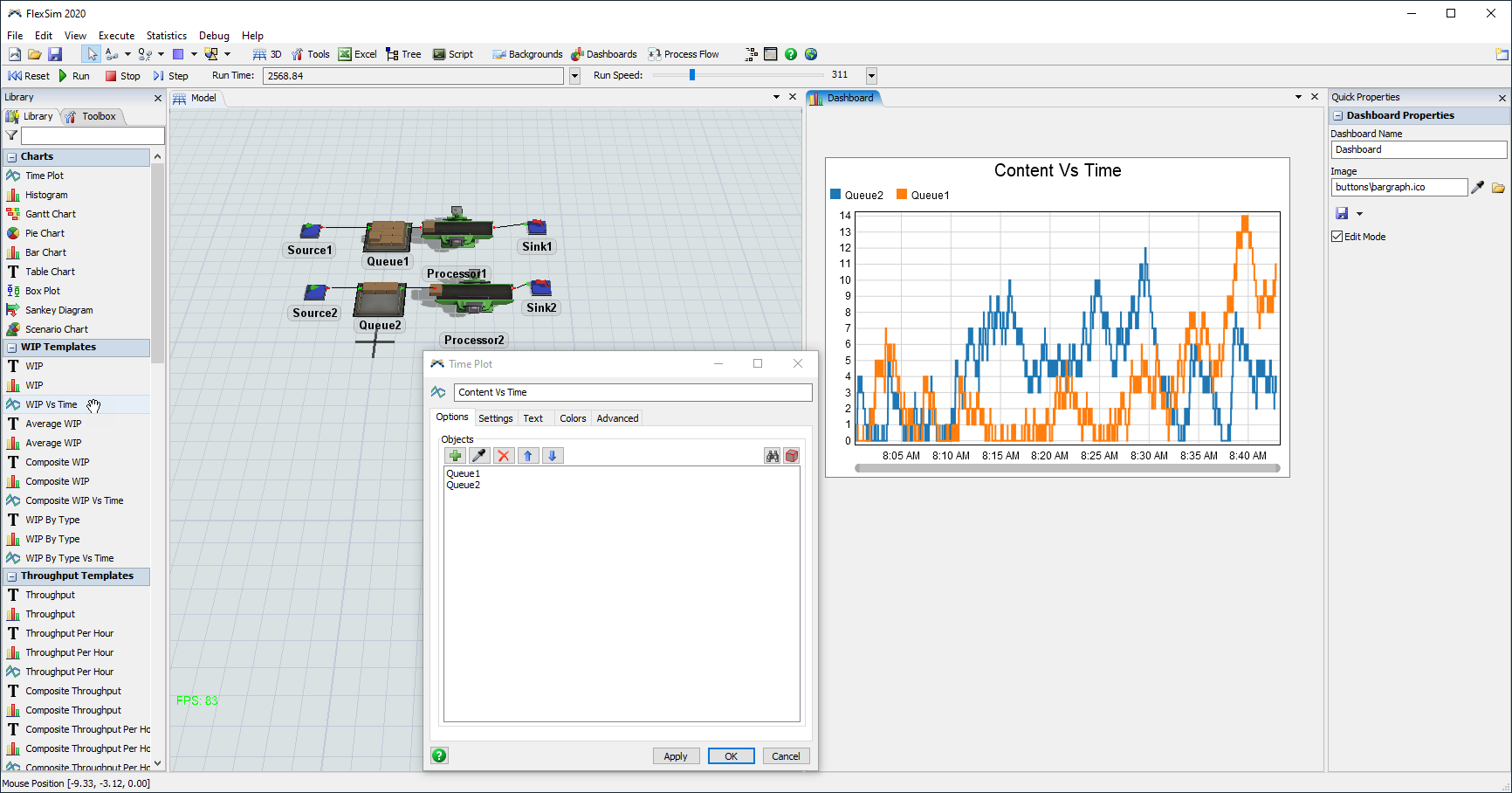
Task: Select Queue1 in the Objects list
Action: pos(464,474)
